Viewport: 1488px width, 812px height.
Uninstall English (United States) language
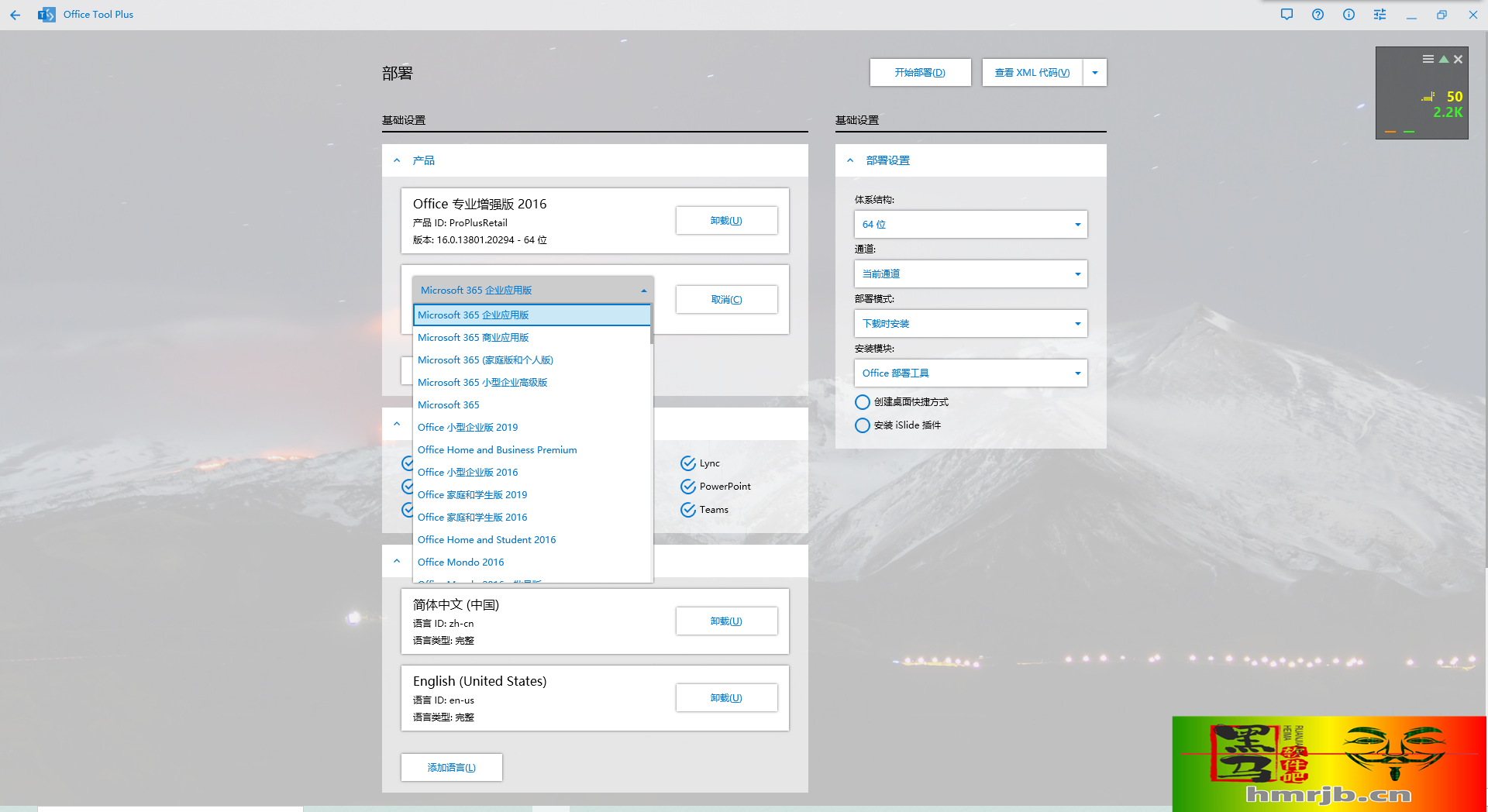point(726,698)
